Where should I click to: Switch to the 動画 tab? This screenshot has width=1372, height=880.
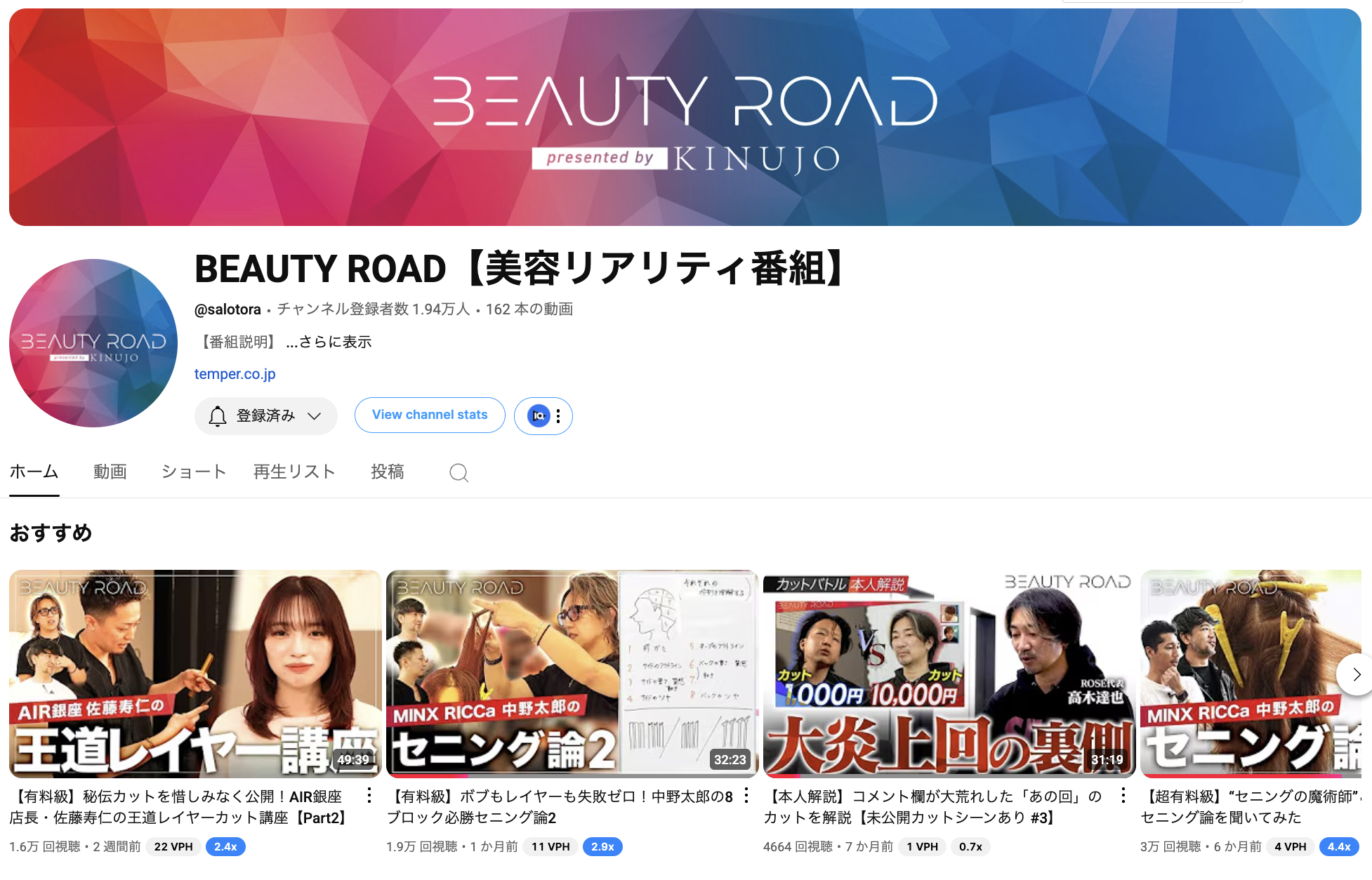tap(110, 472)
